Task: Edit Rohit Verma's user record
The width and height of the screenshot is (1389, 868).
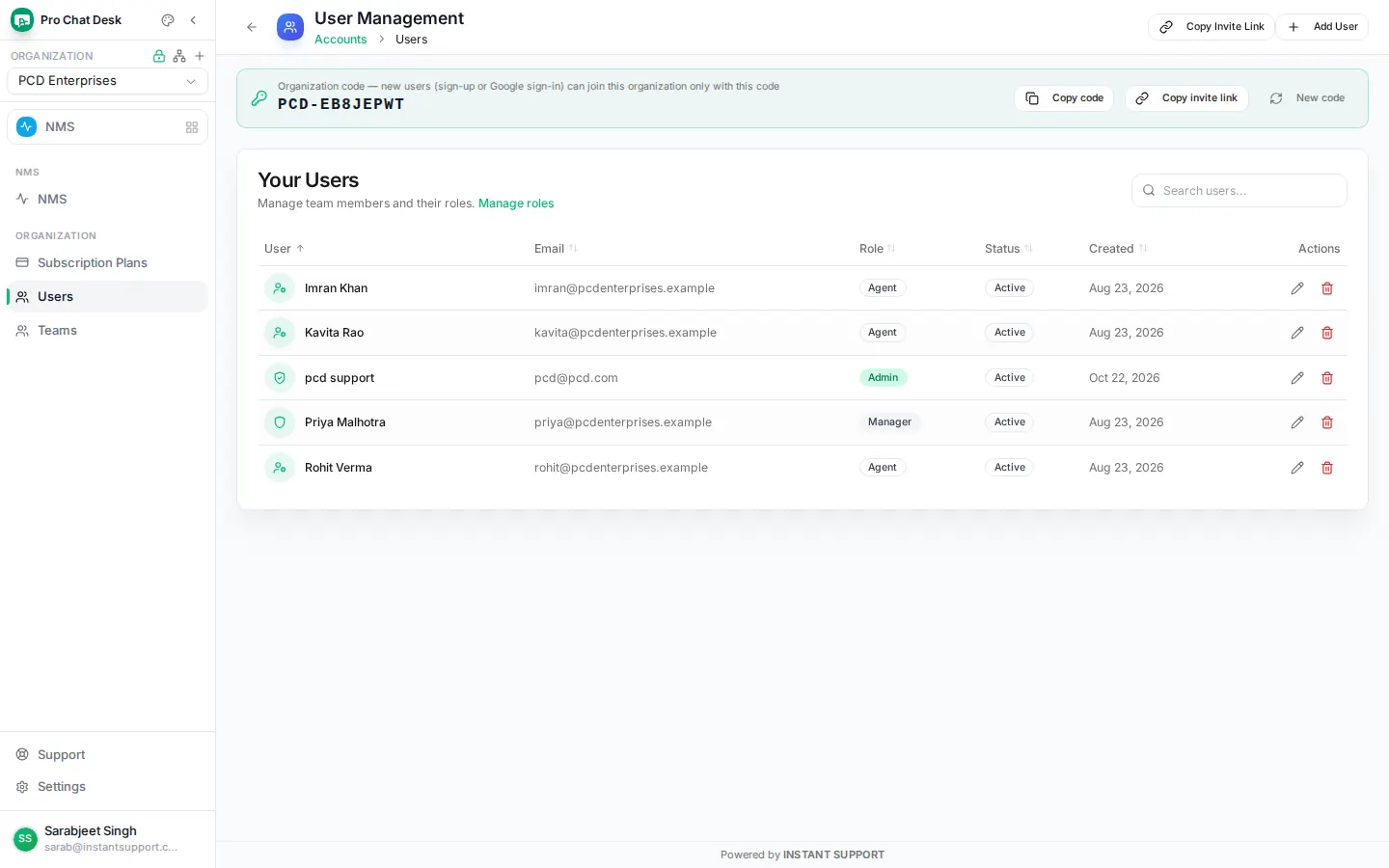Action: tap(1297, 468)
